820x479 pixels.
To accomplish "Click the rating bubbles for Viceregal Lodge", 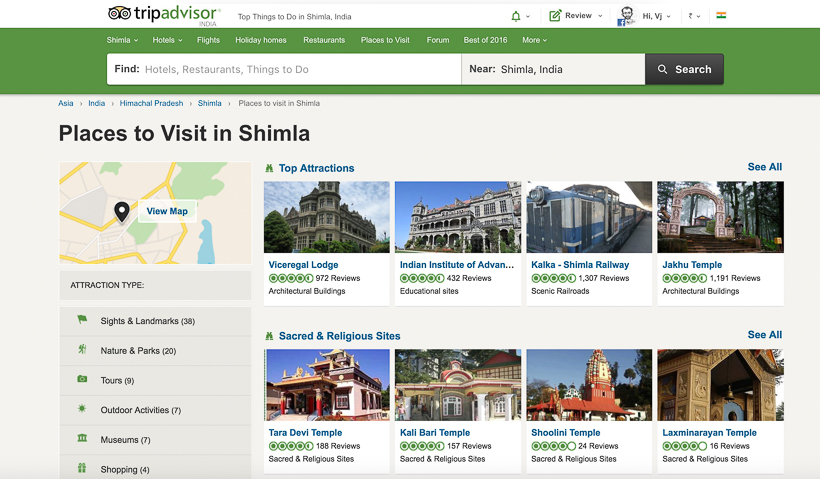I will [x=291, y=278].
